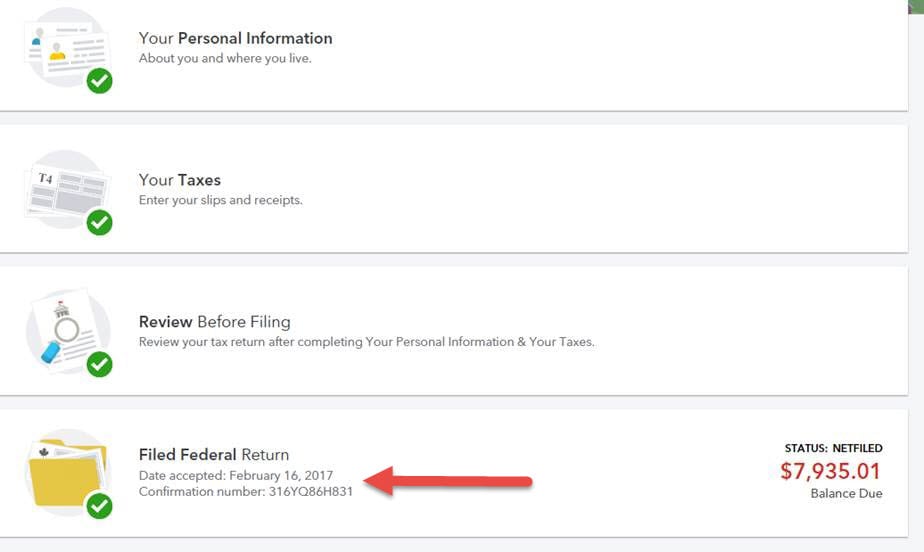
Task: Click the review tax return description text
Action: pos(367,342)
